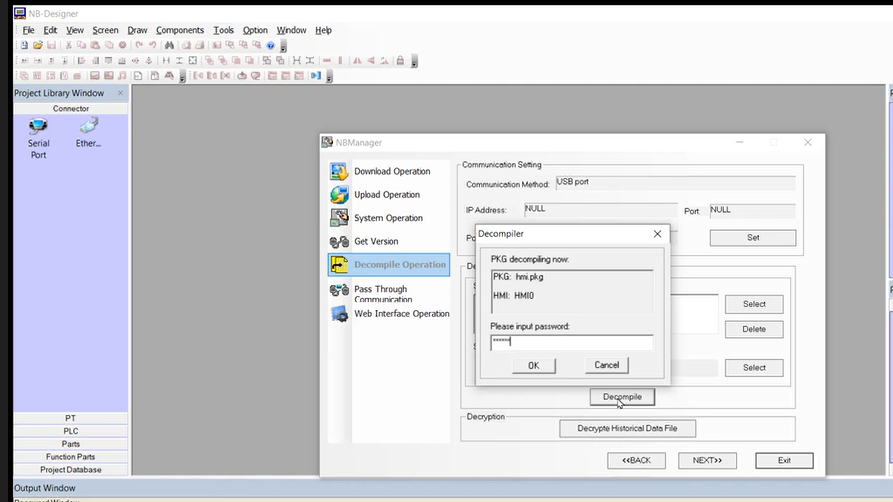Expand the Function Parts section
This screenshot has height=502, width=893.
[x=70, y=457]
